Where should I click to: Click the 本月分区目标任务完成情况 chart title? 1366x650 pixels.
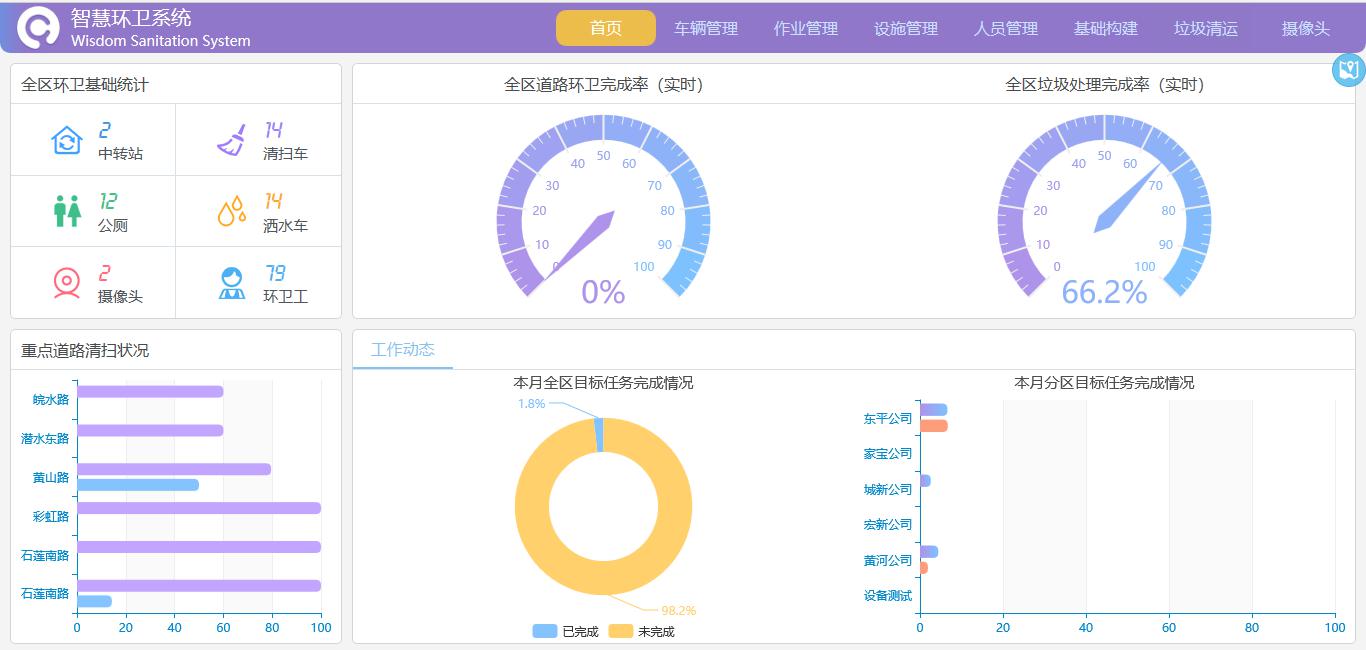click(x=1104, y=383)
